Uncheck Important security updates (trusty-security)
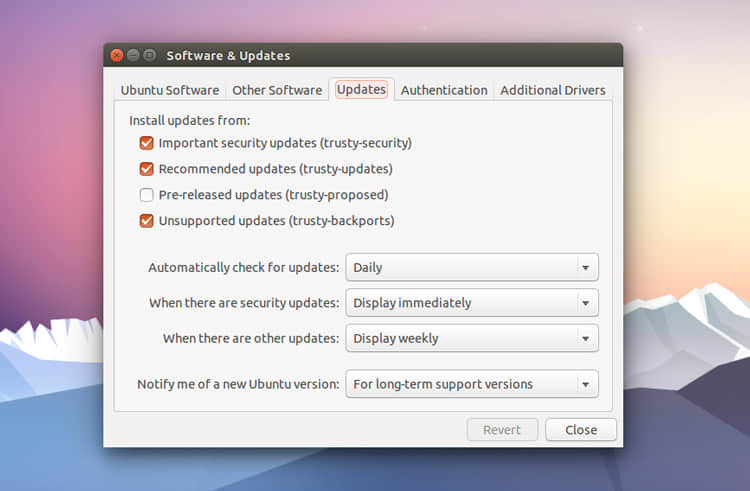750x491 pixels. pos(147,143)
